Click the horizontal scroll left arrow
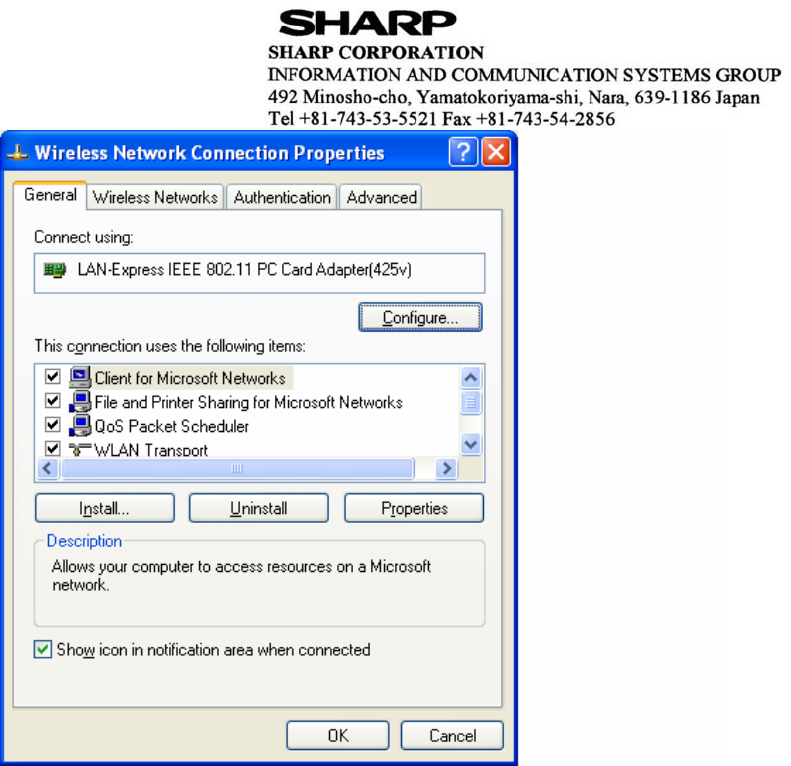The image size is (791, 766). (x=48, y=468)
